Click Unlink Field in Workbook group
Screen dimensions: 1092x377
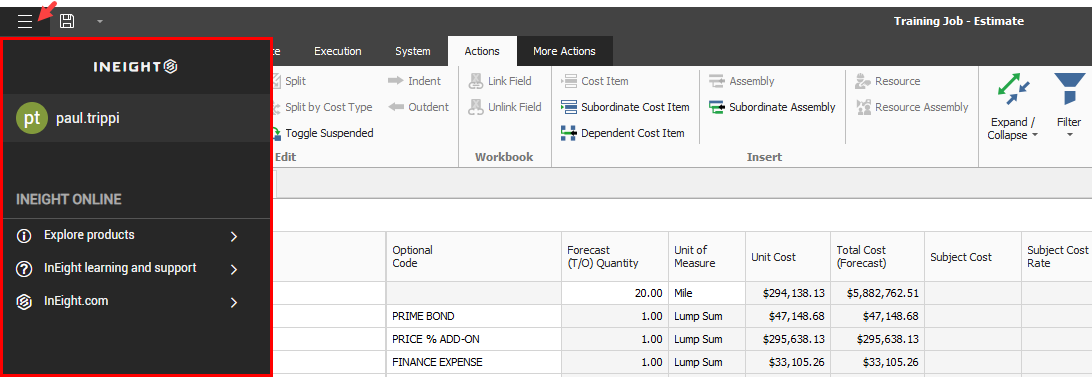coord(505,107)
